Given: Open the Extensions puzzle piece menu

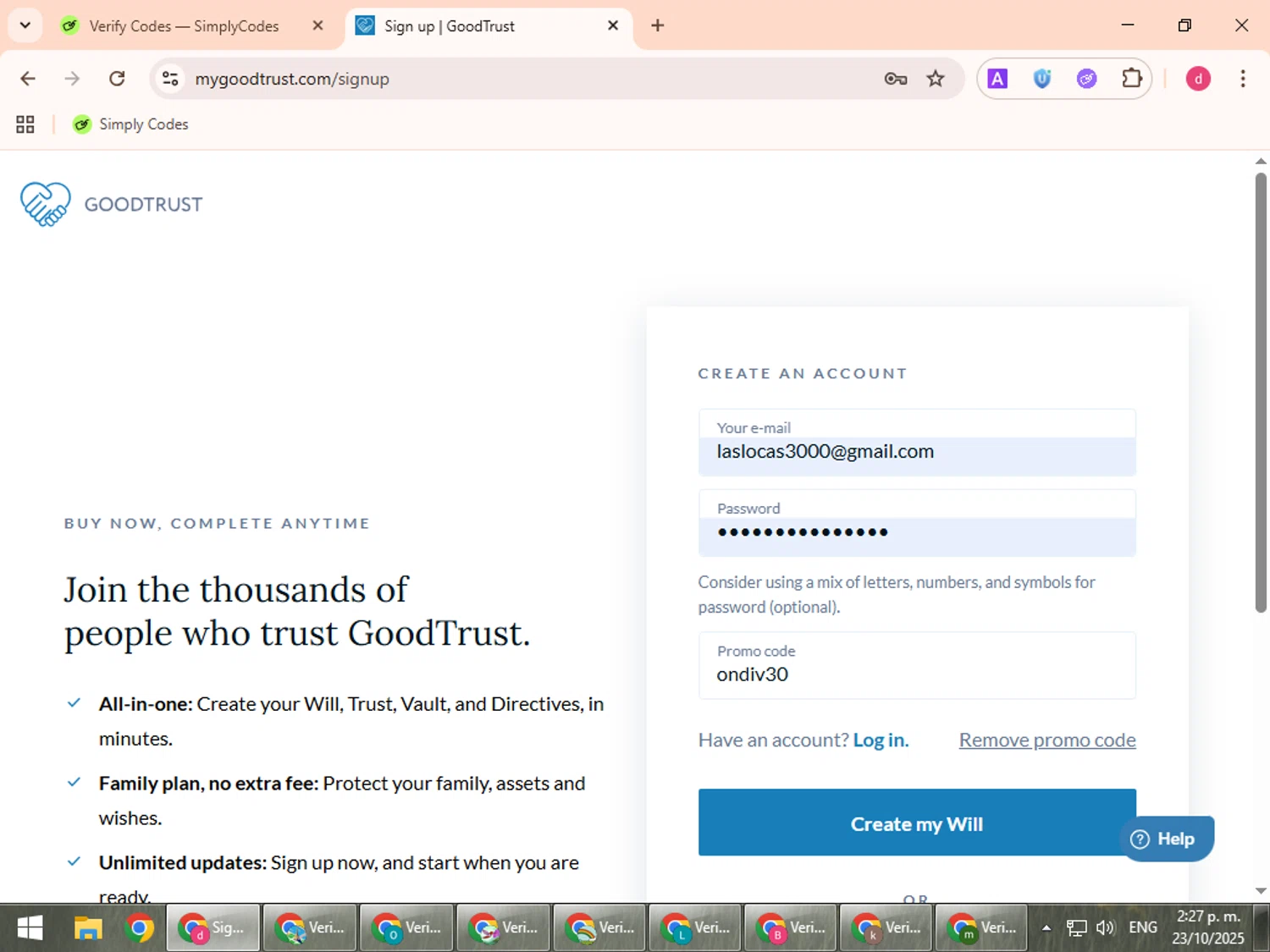Looking at the screenshot, I should point(1132,79).
